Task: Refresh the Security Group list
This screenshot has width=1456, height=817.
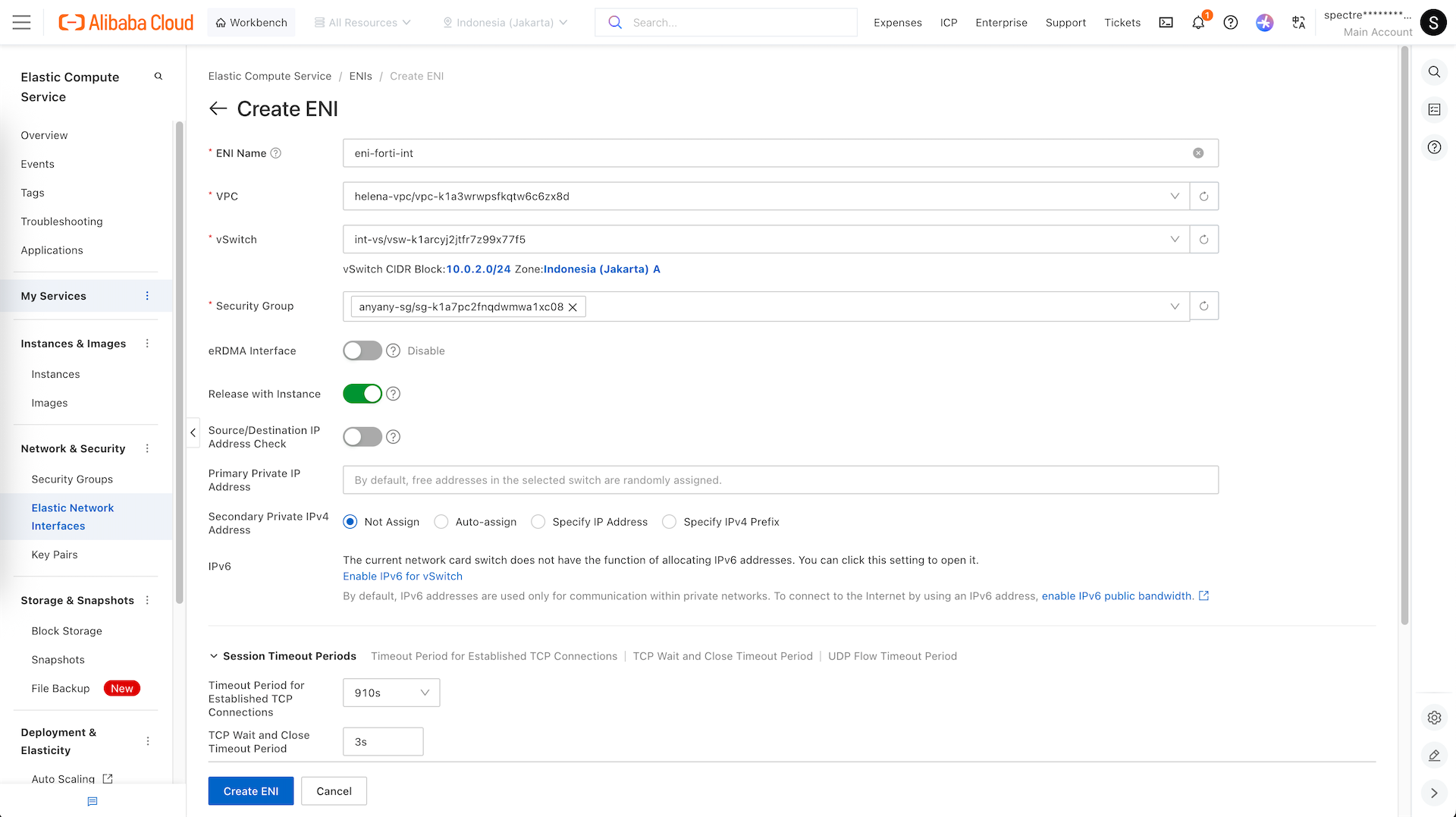Action: click(x=1203, y=306)
